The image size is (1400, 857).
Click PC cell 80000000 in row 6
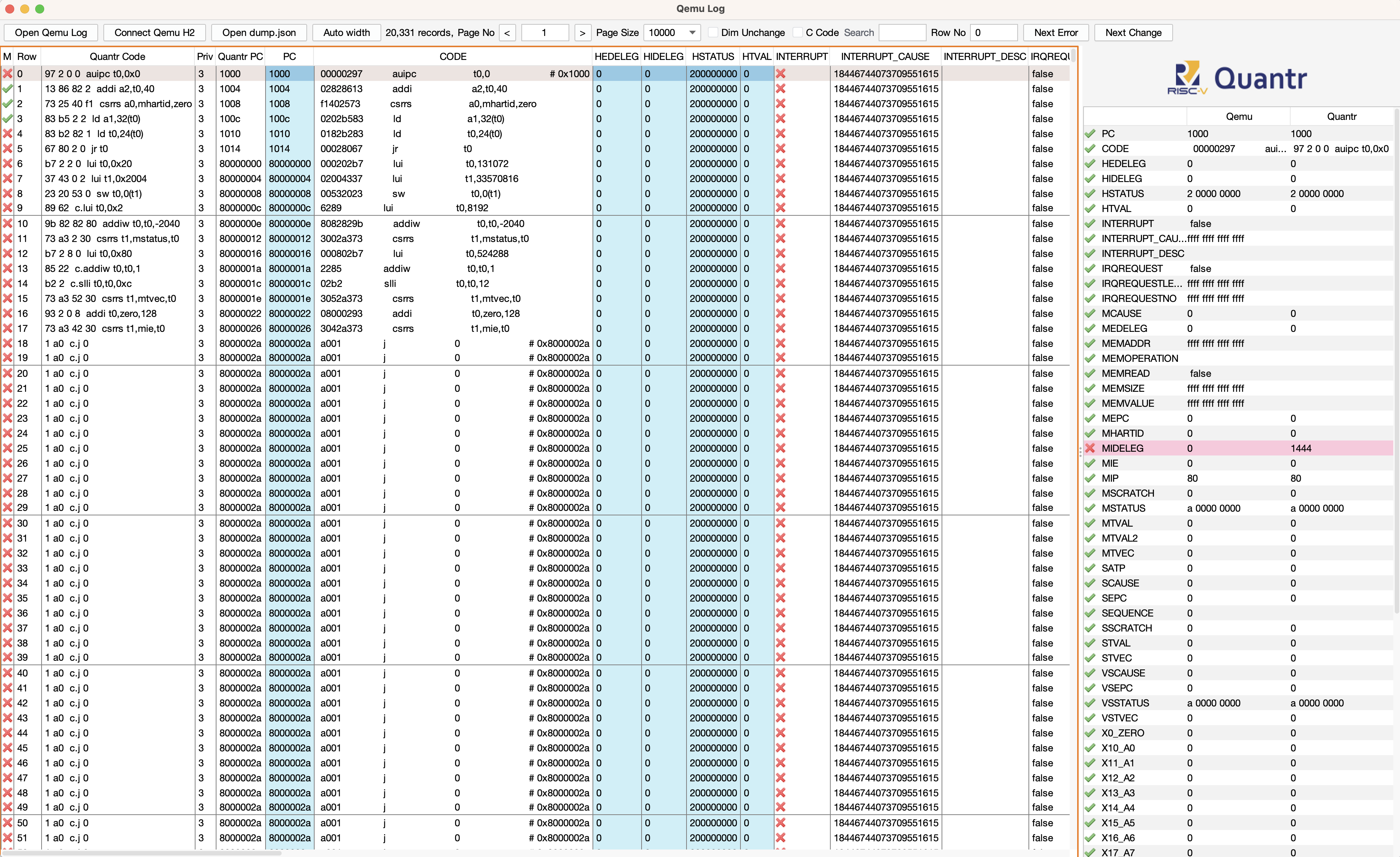(x=290, y=164)
